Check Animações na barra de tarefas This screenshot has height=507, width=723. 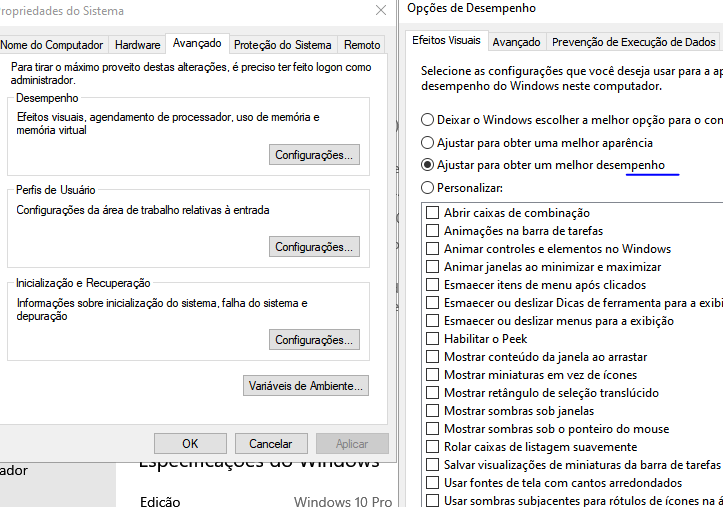point(433,230)
